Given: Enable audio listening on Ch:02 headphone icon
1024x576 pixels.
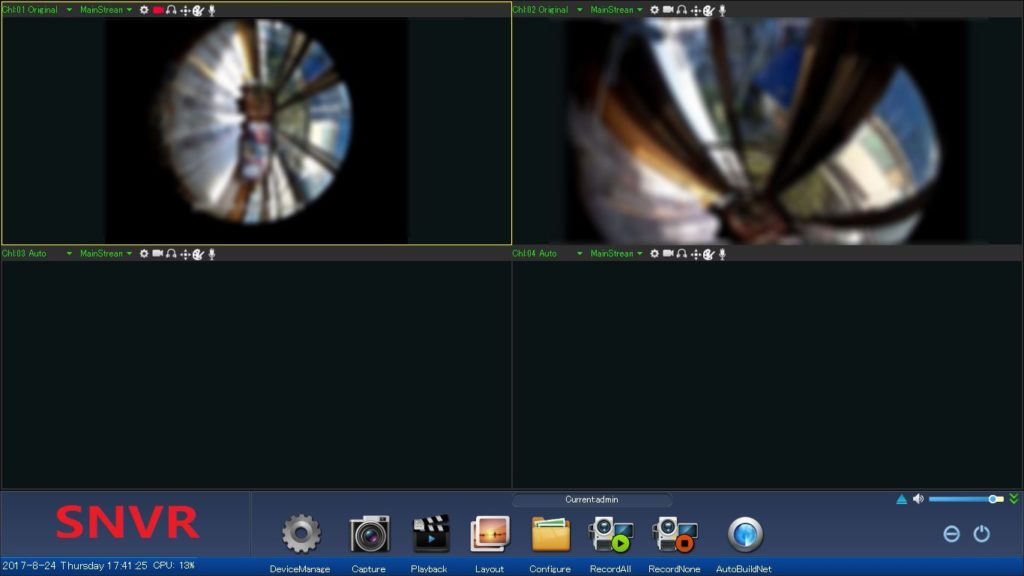Looking at the screenshot, I should coord(680,10).
